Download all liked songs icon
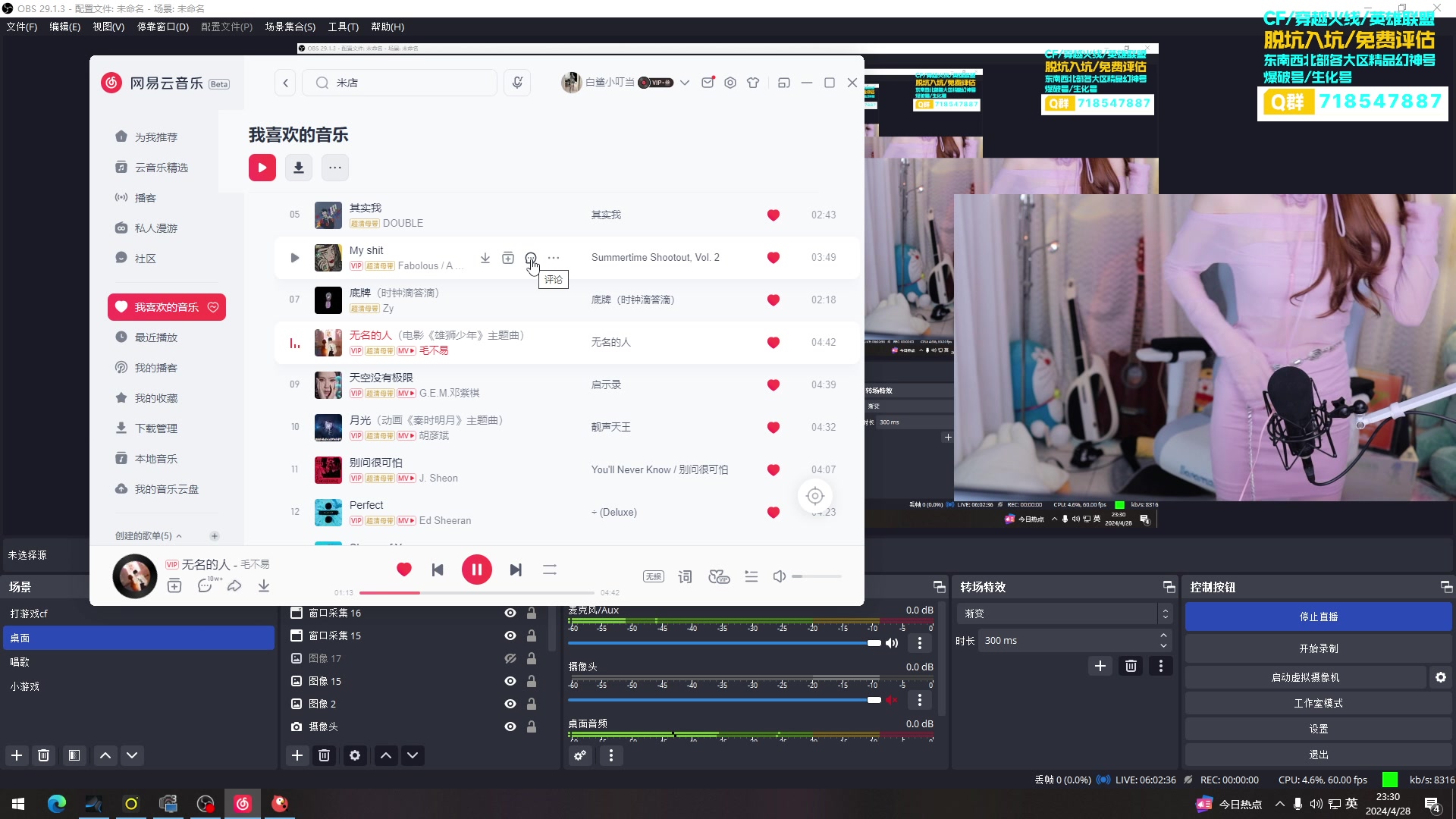 tap(299, 168)
